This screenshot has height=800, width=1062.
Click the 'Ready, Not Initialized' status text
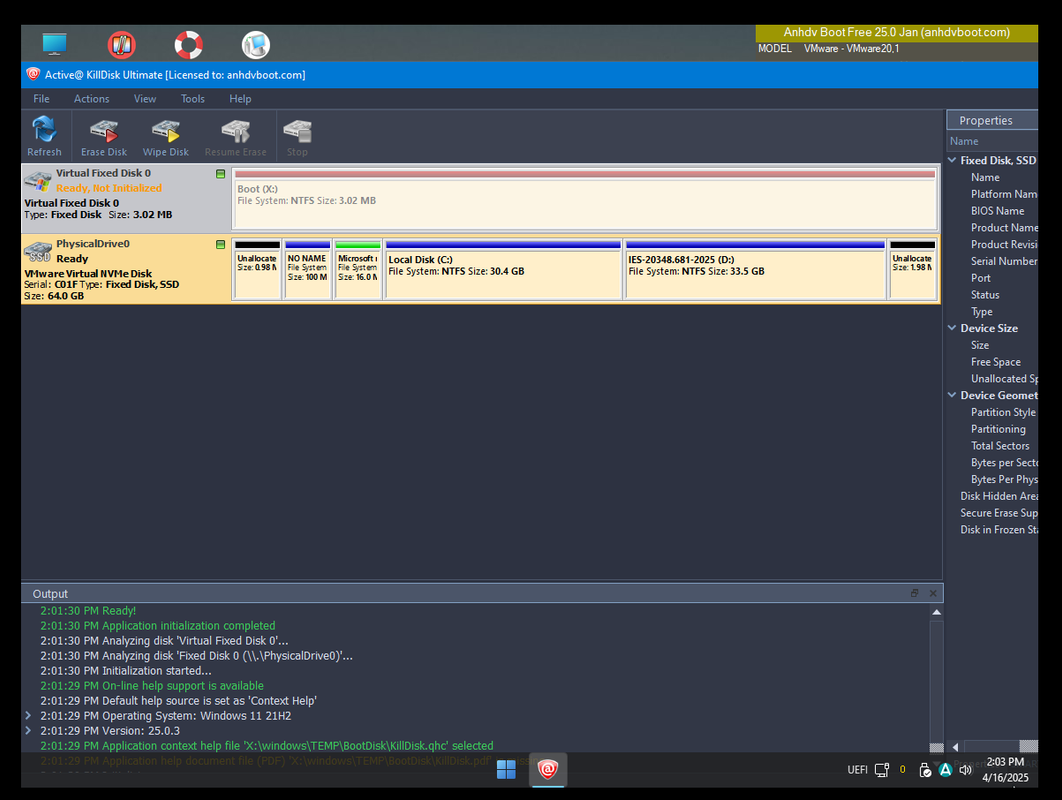109,188
